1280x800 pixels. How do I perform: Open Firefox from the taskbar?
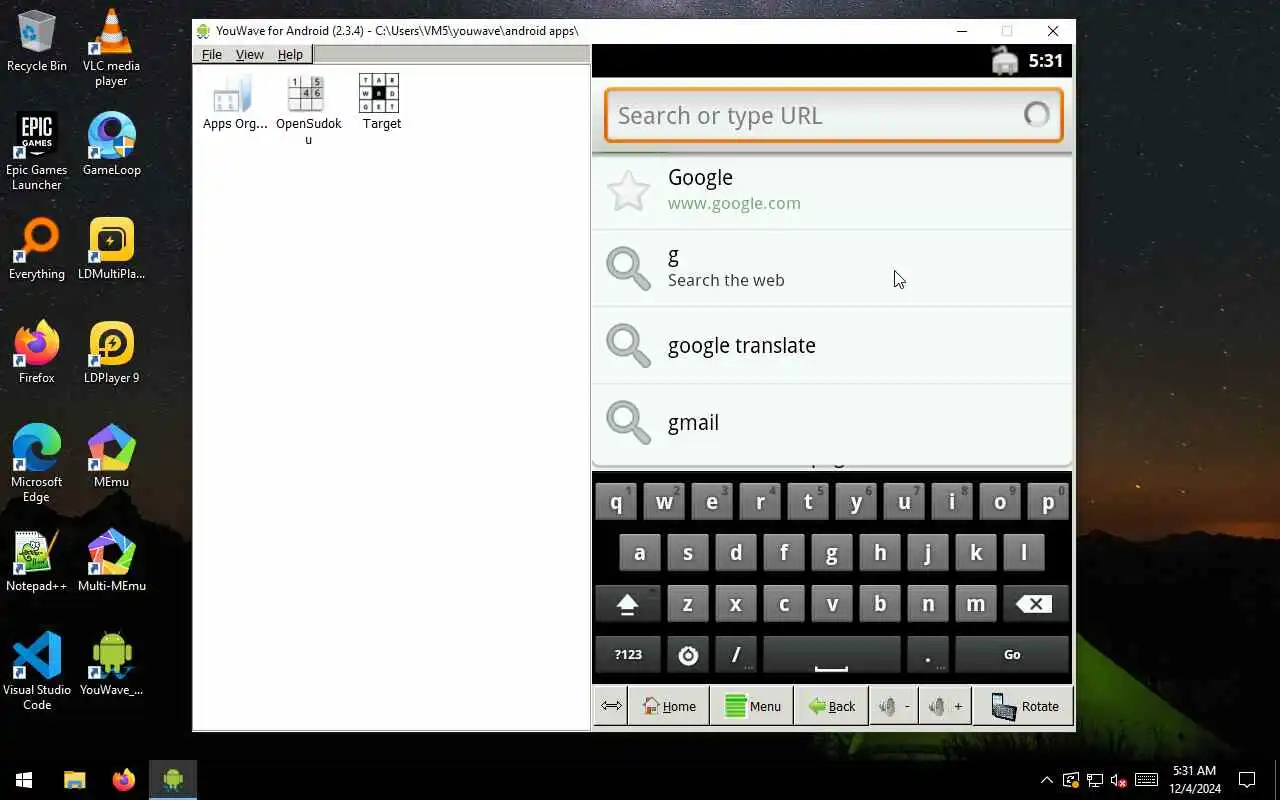(124, 780)
